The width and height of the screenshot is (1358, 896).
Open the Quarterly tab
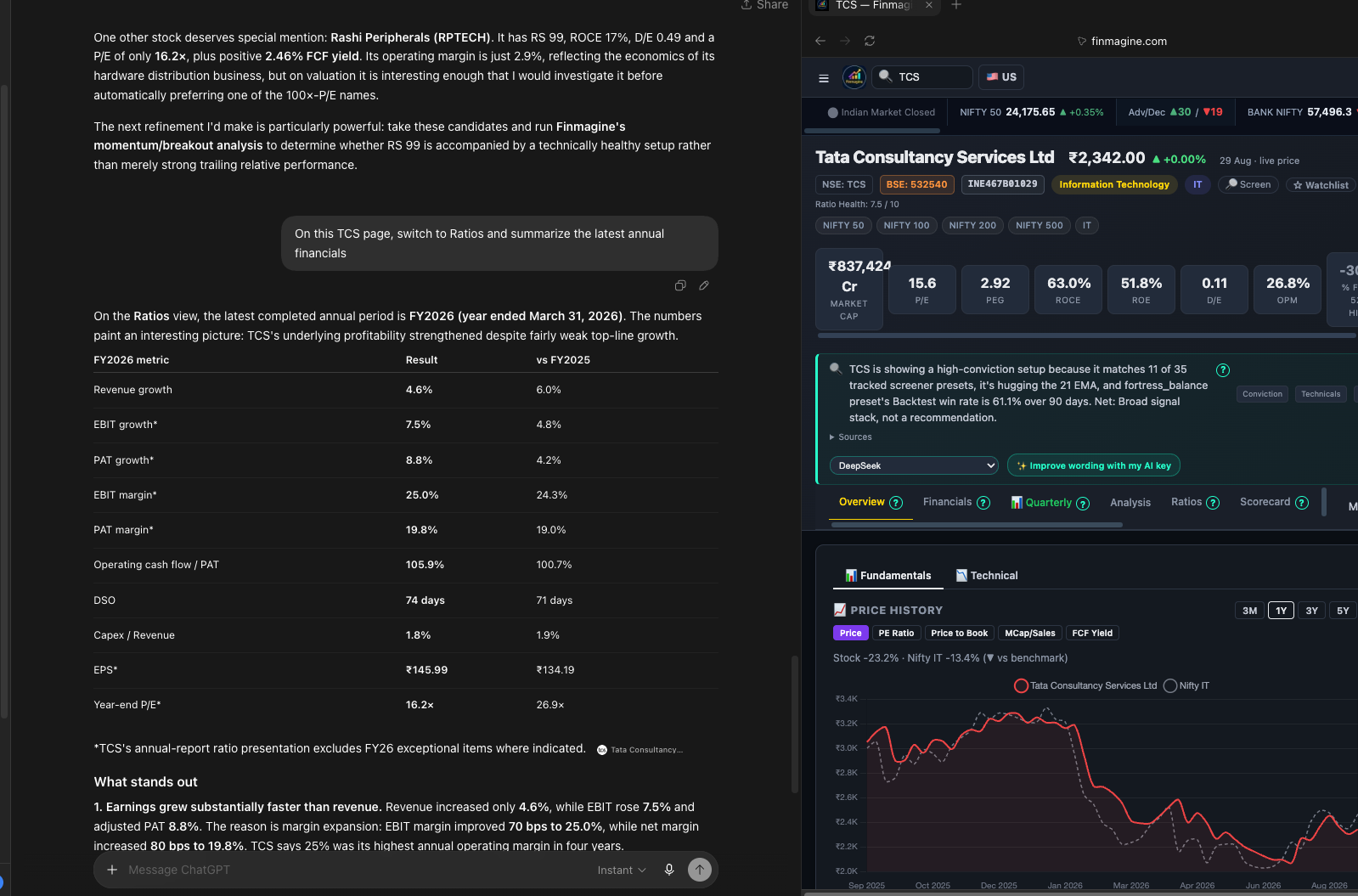point(1041,503)
